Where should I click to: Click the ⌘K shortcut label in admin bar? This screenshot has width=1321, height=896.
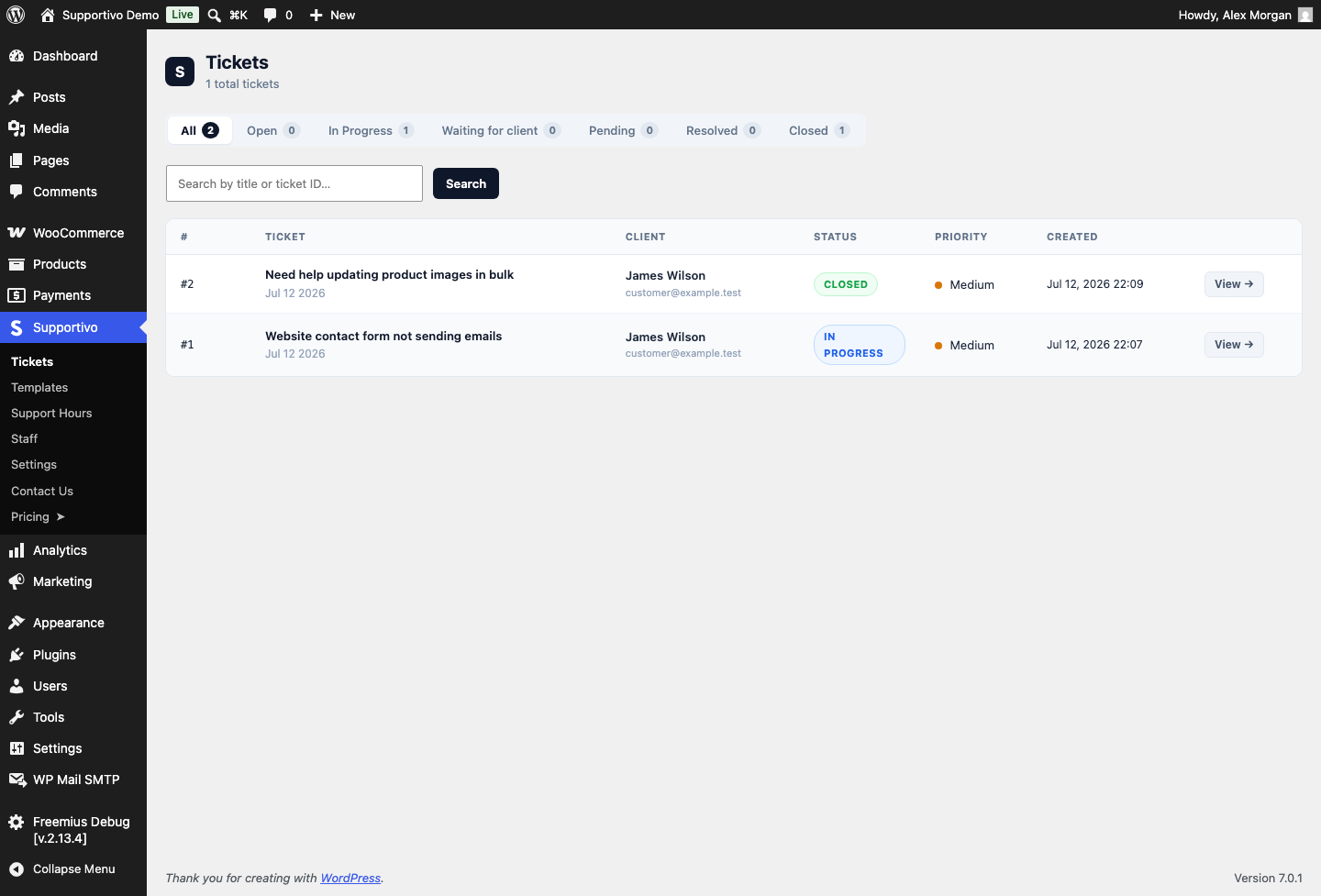point(239,15)
